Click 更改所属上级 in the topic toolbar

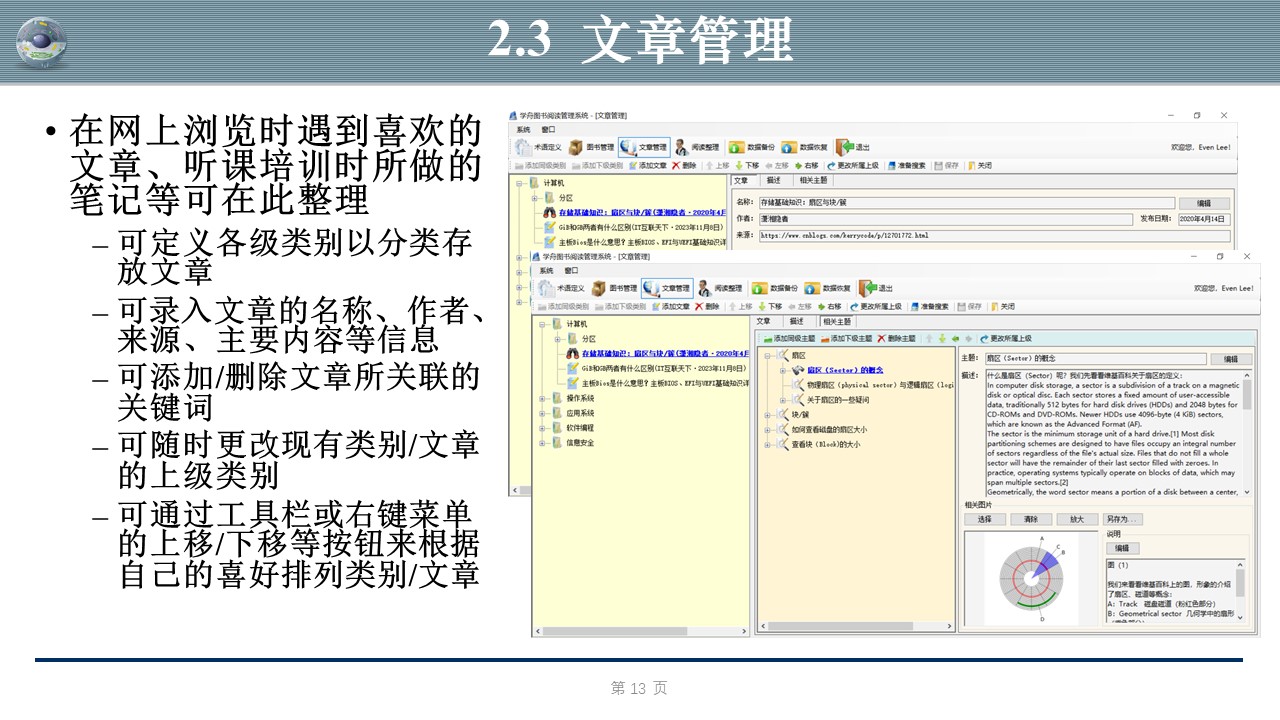click(x=1006, y=339)
